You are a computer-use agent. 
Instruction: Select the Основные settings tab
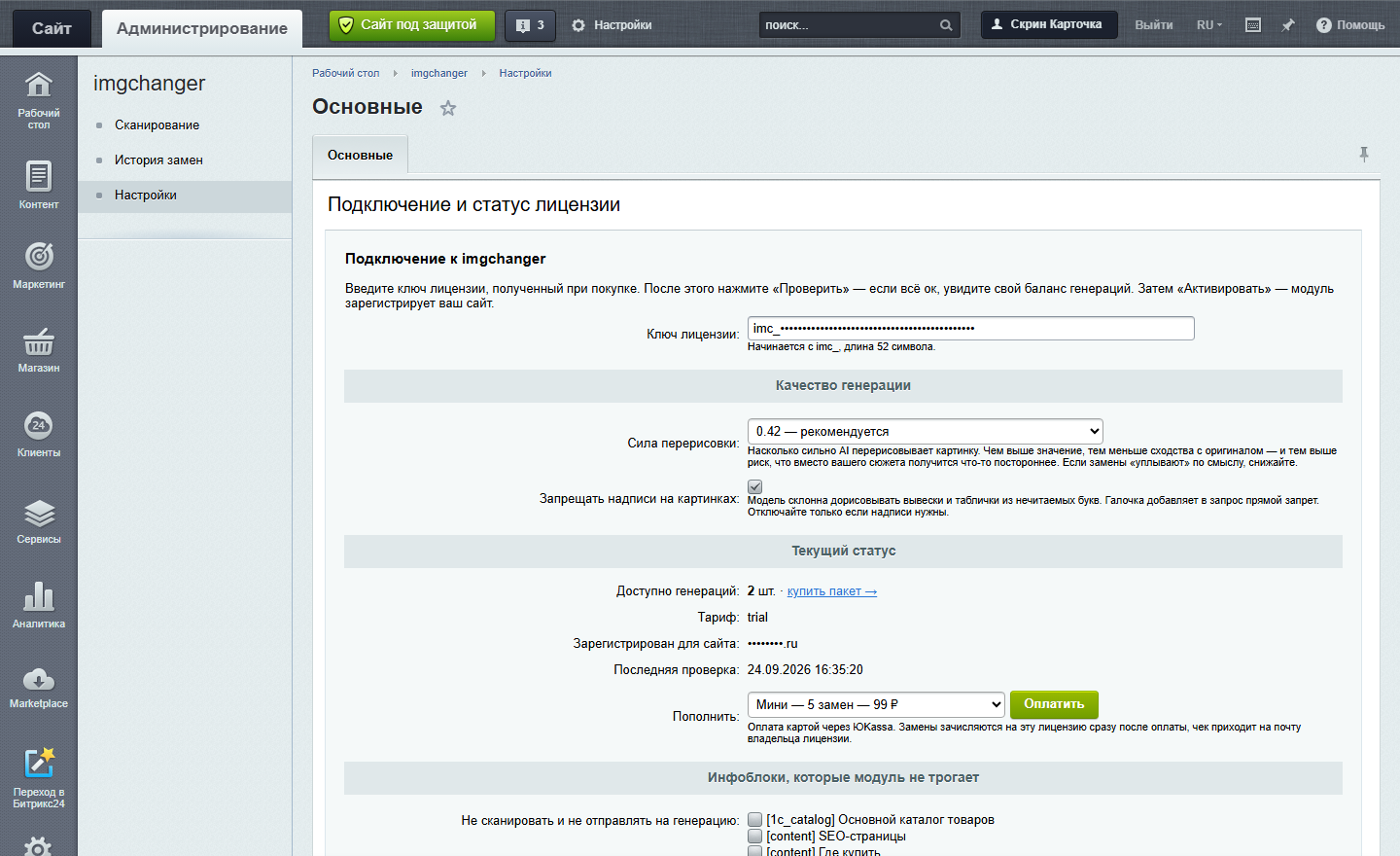click(x=360, y=156)
